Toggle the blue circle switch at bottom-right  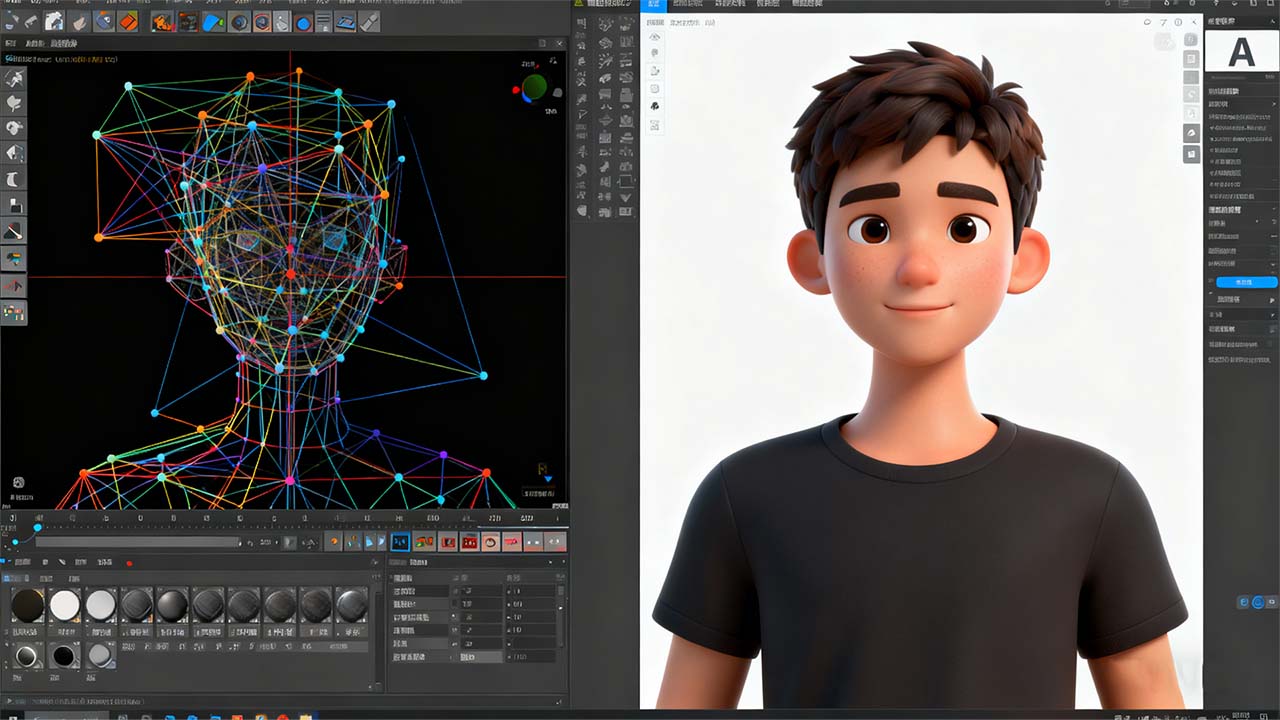1257,602
